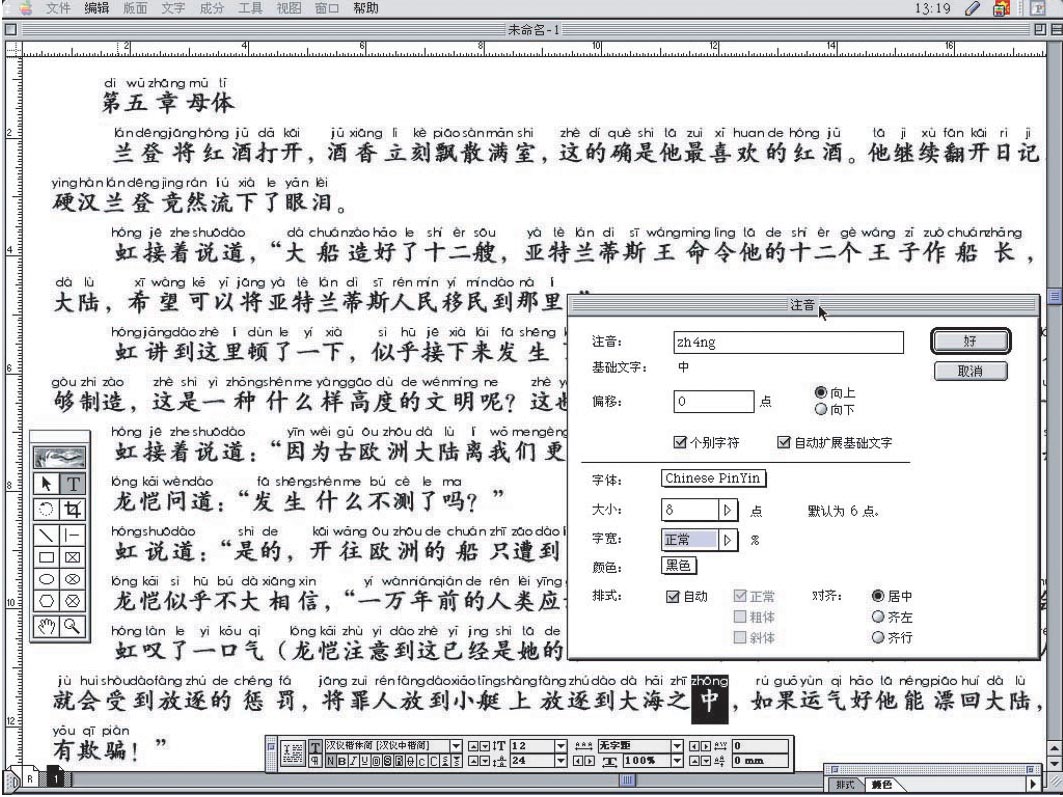Select the ellipse drawing tool
The height and width of the screenshot is (797, 1063).
pos(45,581)
